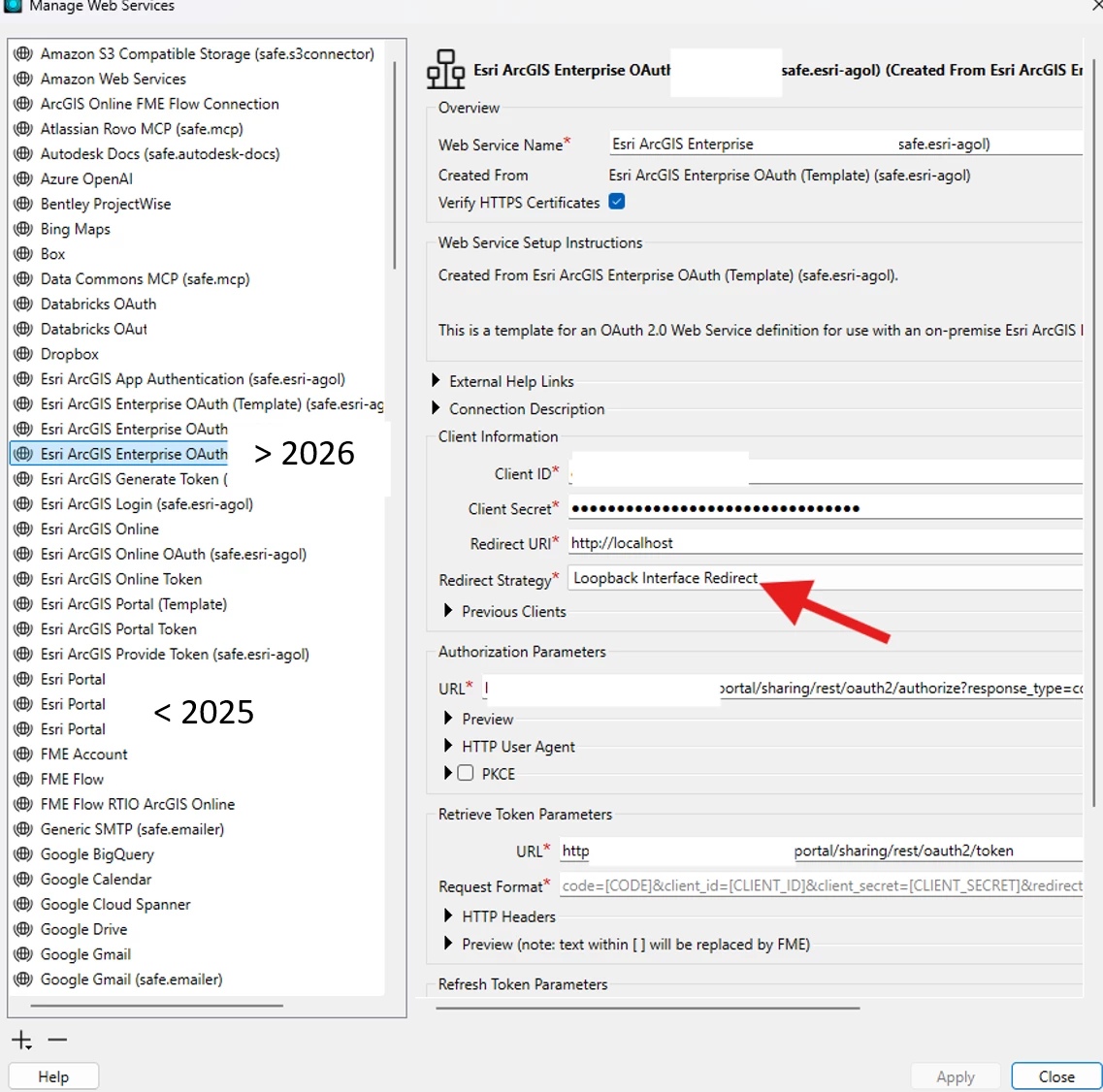Viewport: 1103px width, 1092px height.
Task: Click the Client Secret password field
Action: (x=825, y=507)
